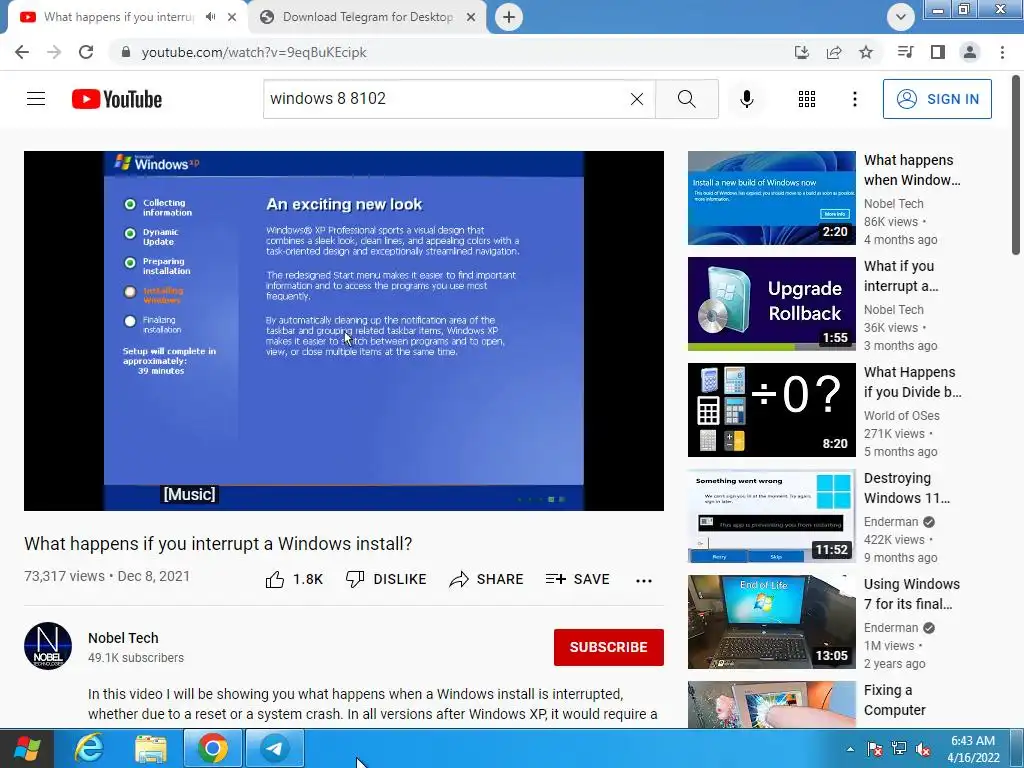The image size is (1024, 768).
Task: Share this page using the address bar share icon
Action: 834,52
